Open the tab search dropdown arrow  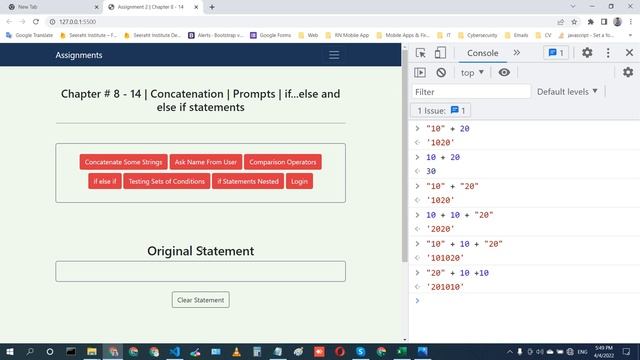[x=573, y=7]
